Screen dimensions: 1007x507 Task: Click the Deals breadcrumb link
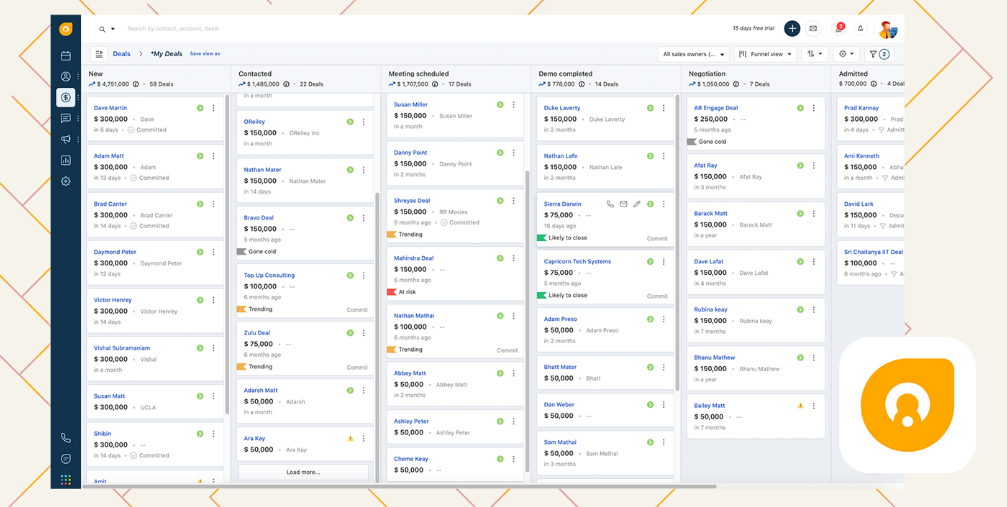click(x=122, y=54)
